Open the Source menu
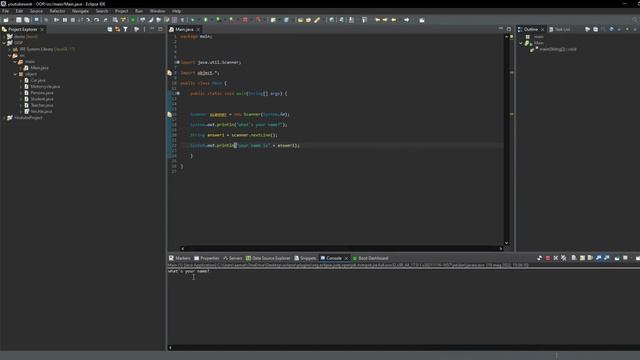The height and width of the screenshot is (360, 640). click(x=36, y=11)
